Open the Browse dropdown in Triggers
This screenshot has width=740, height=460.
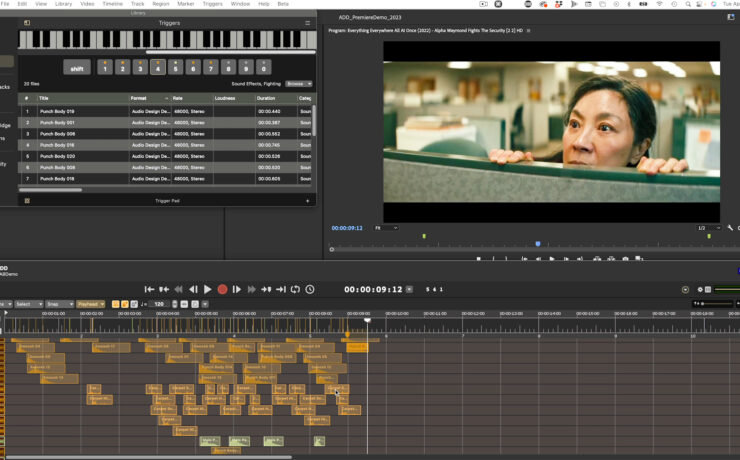click(299, 84)
